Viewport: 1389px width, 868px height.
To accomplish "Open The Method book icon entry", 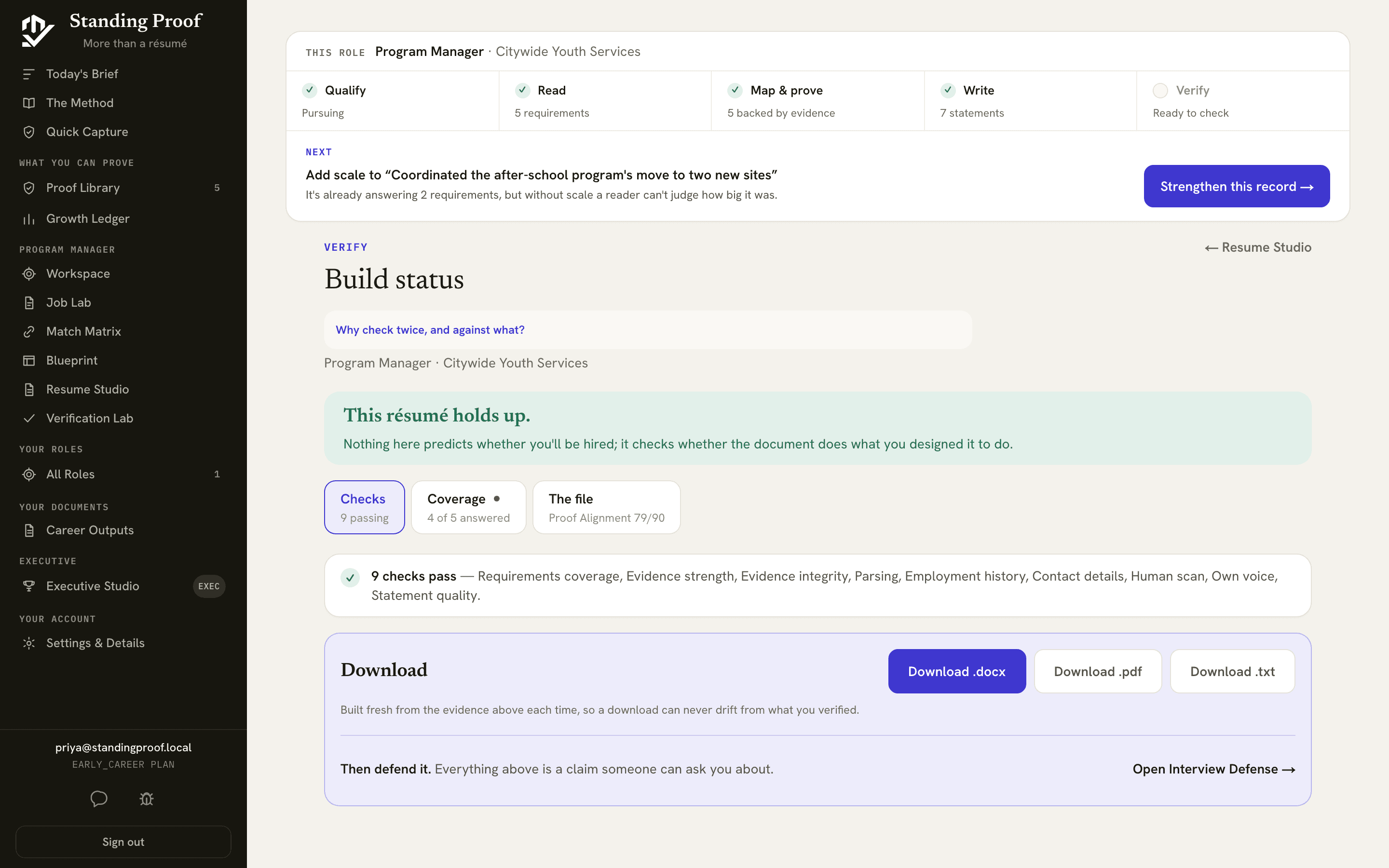I will click(123, 103).
